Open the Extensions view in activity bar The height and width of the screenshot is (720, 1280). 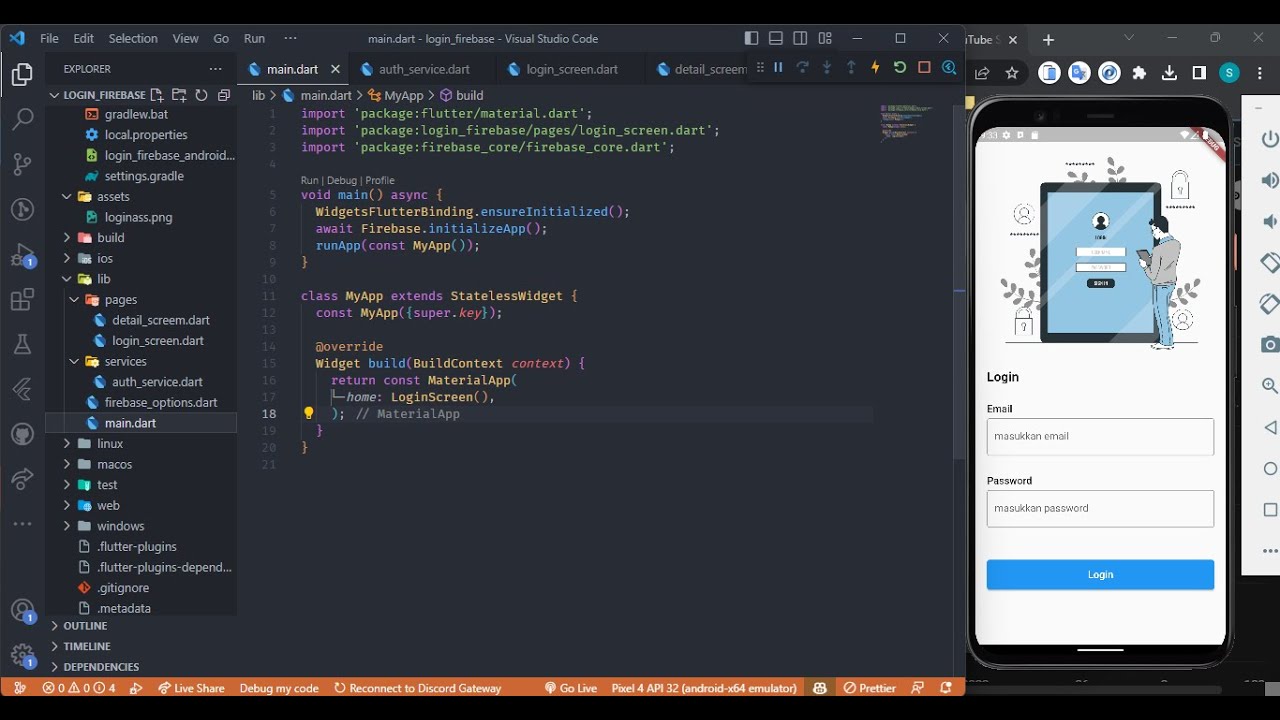pos(22,300)
